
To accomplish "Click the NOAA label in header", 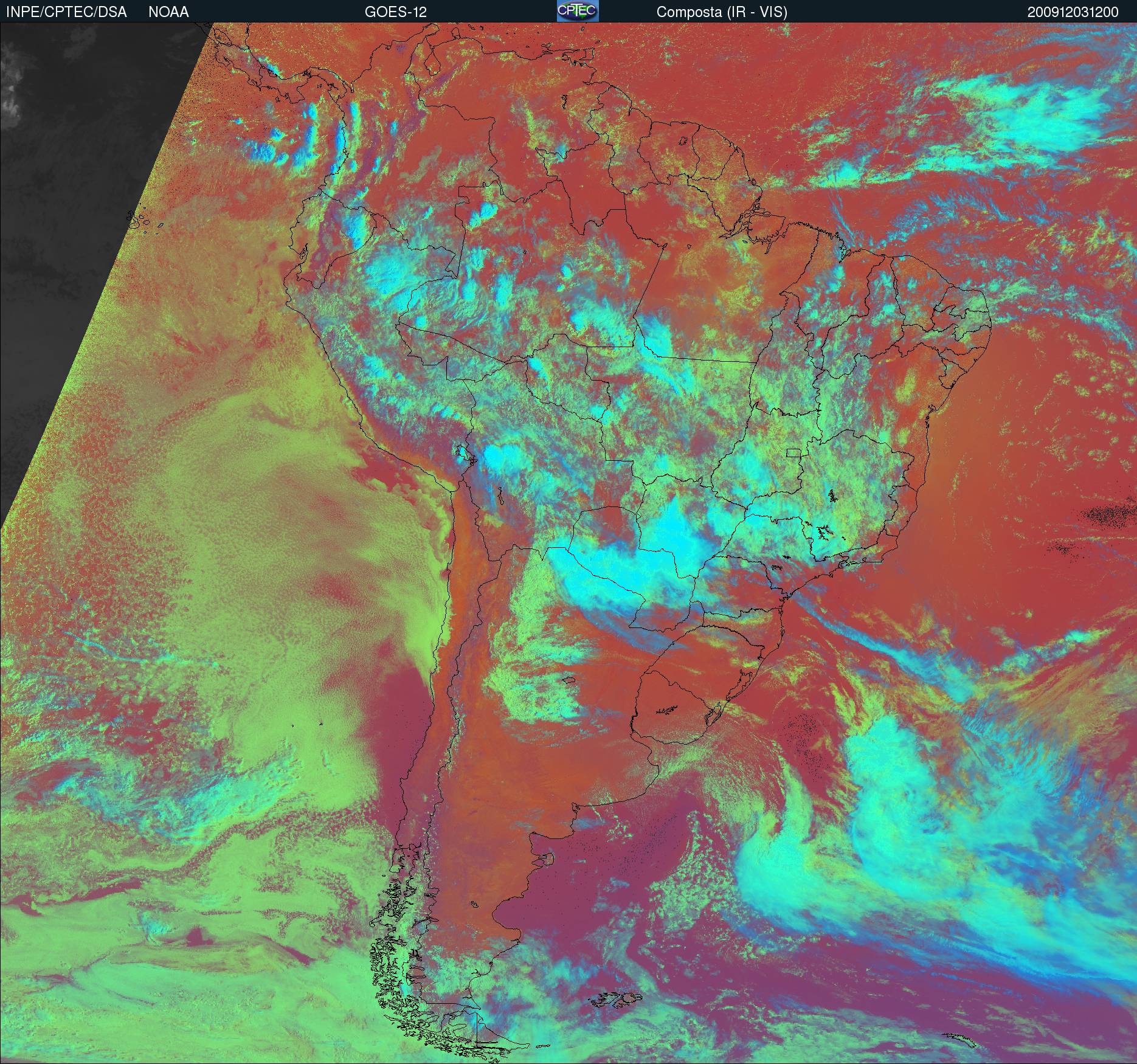I will (x=168, y=12).
